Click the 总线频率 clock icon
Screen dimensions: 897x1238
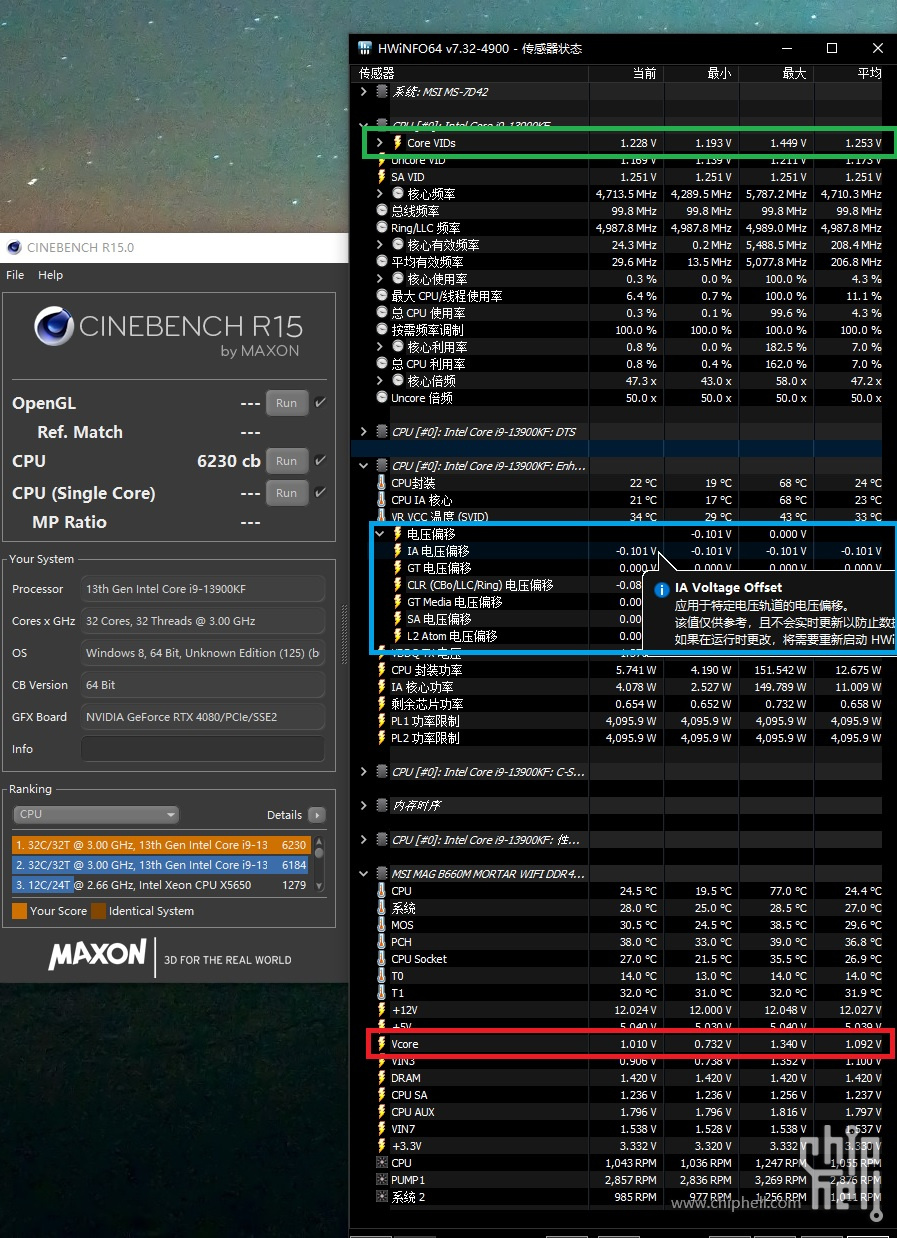pos(382,211)
